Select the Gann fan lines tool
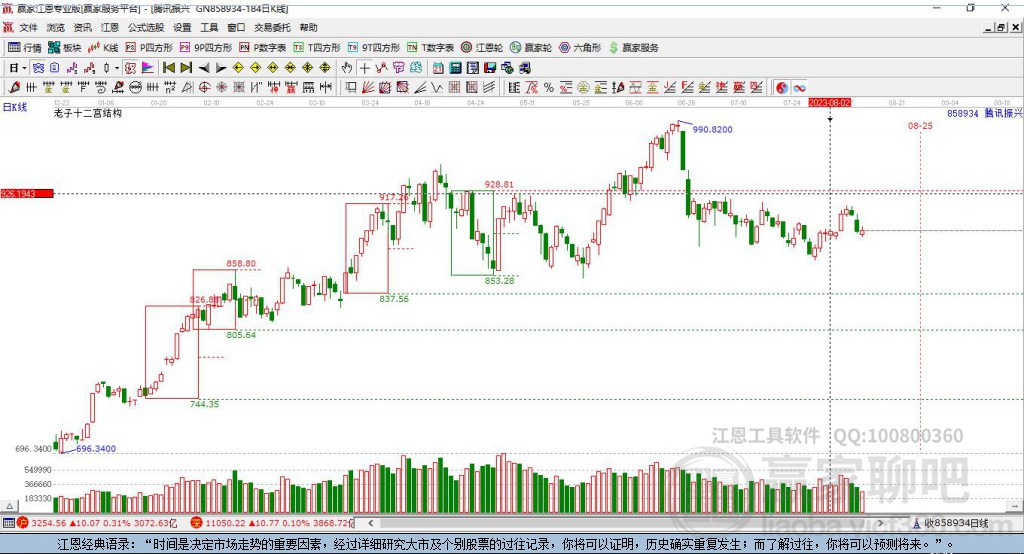This screenshot has width=1024, height=554. [x=368, y=88]
